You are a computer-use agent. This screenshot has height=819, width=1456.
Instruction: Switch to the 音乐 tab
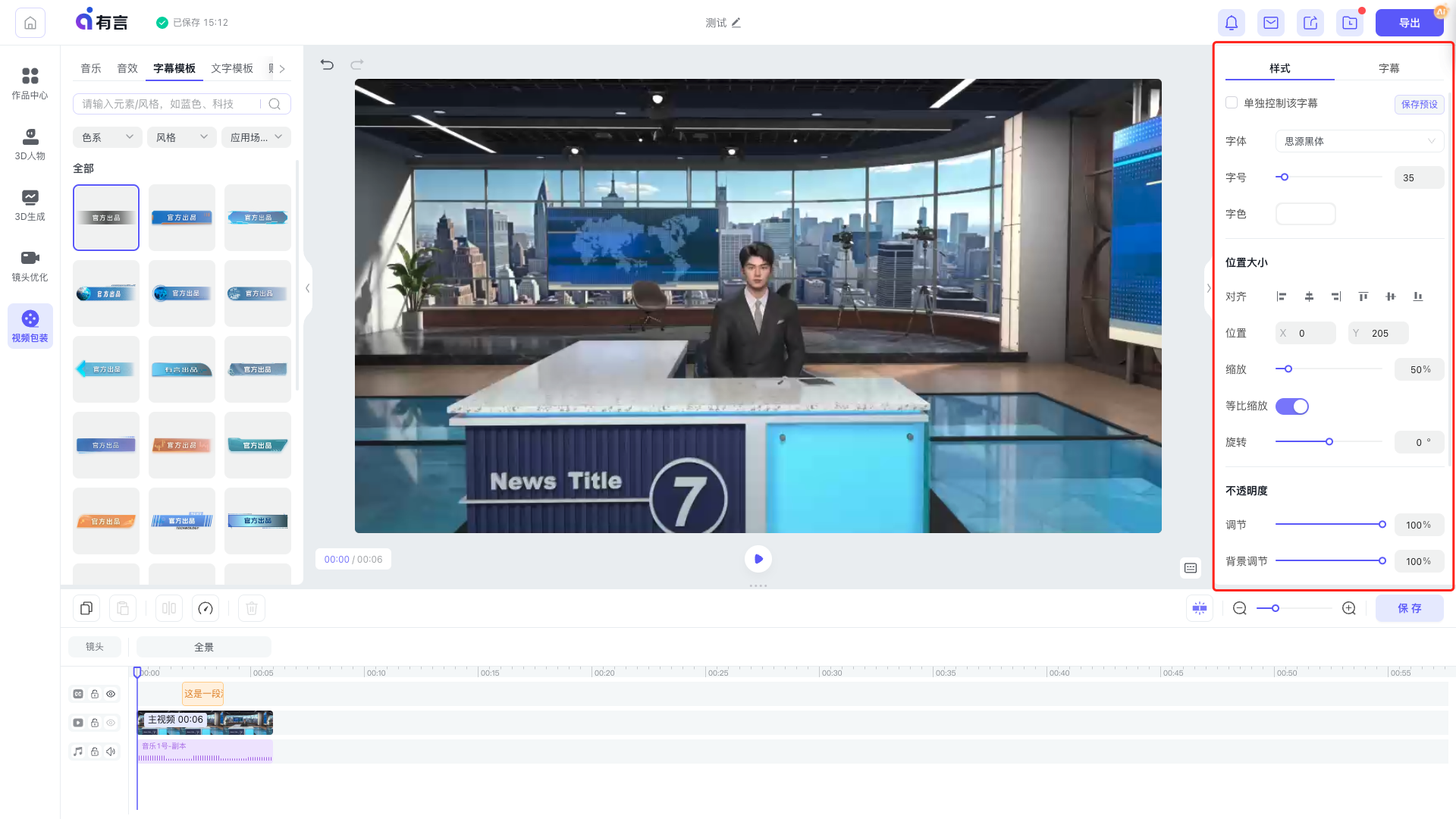pyautogui.click(x=91, y=68)
